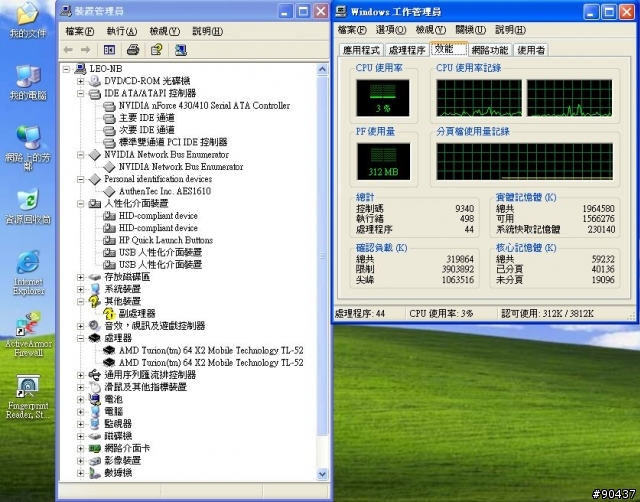Select HP Quick Launch Buttons device
The image size is (640, 502).
point(166,240)
